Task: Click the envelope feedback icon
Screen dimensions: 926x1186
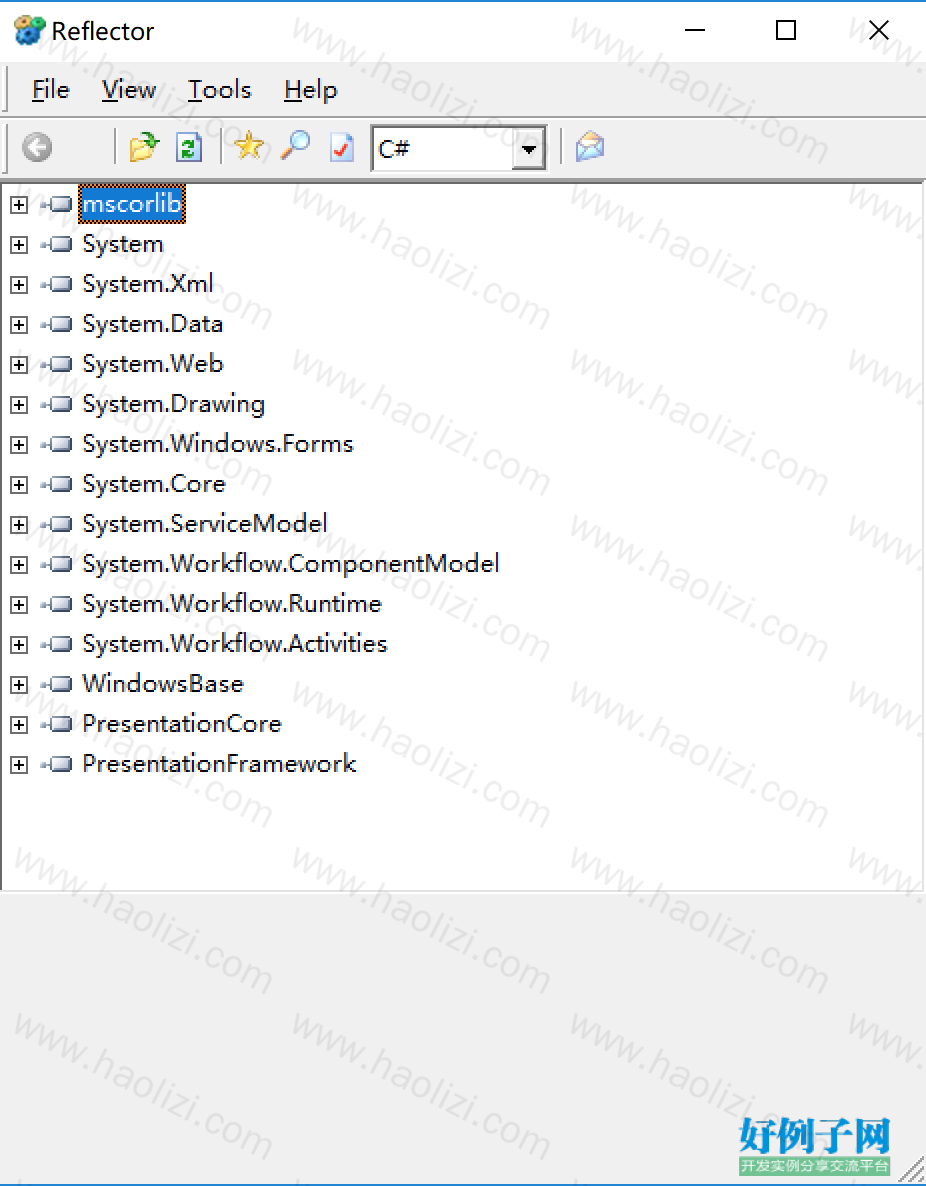Action: click(589, 147)
